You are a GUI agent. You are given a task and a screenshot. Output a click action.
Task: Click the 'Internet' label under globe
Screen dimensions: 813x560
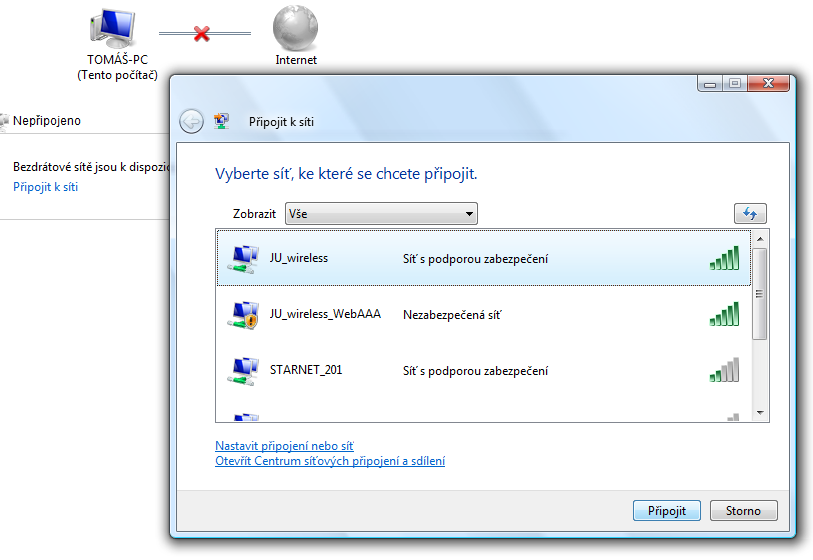pyautogui.click(x=296, y=60)
